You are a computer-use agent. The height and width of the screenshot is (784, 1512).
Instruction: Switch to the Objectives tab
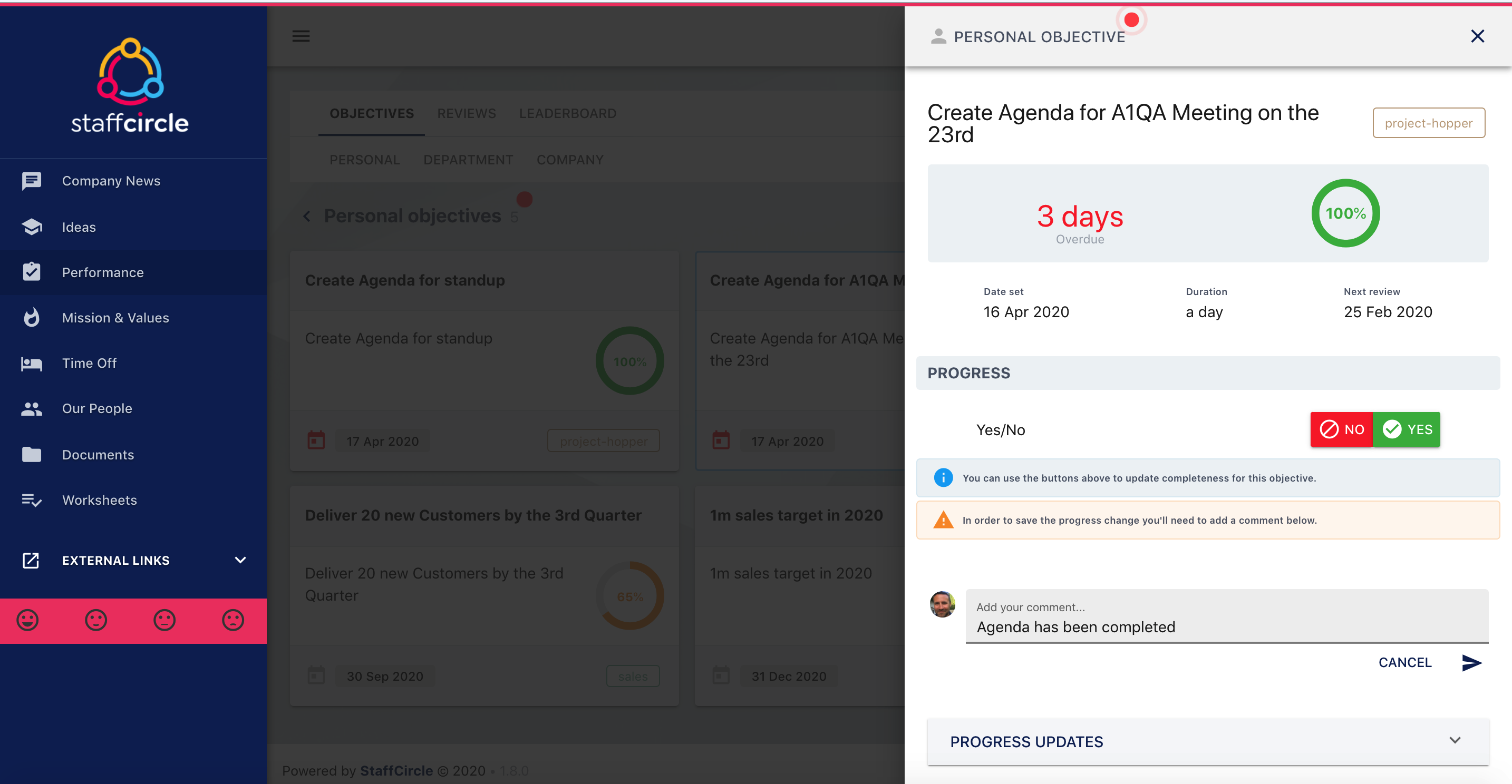click(372, 114)
